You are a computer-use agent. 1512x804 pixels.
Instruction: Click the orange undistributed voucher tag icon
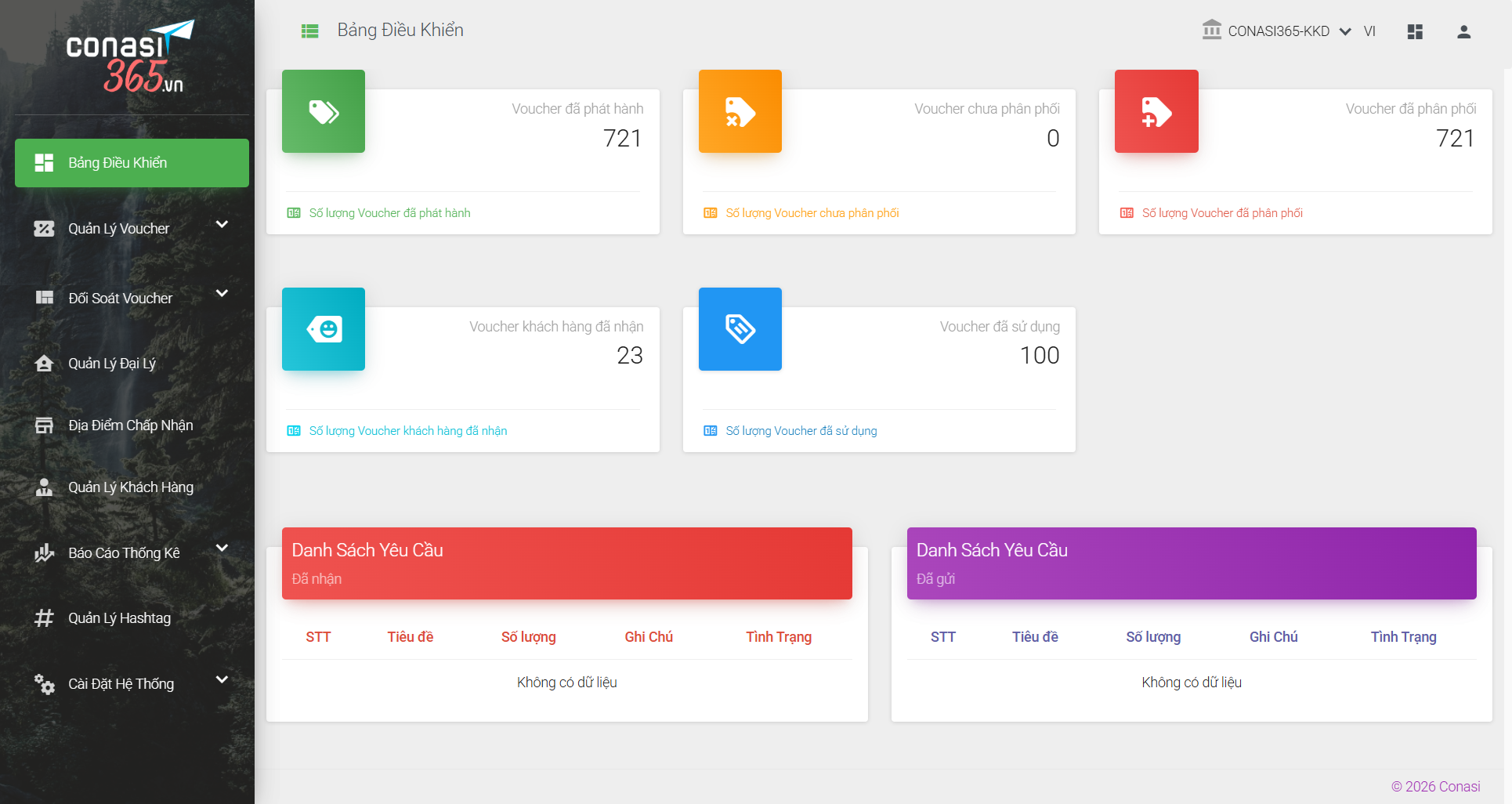[x=740, y=111]
